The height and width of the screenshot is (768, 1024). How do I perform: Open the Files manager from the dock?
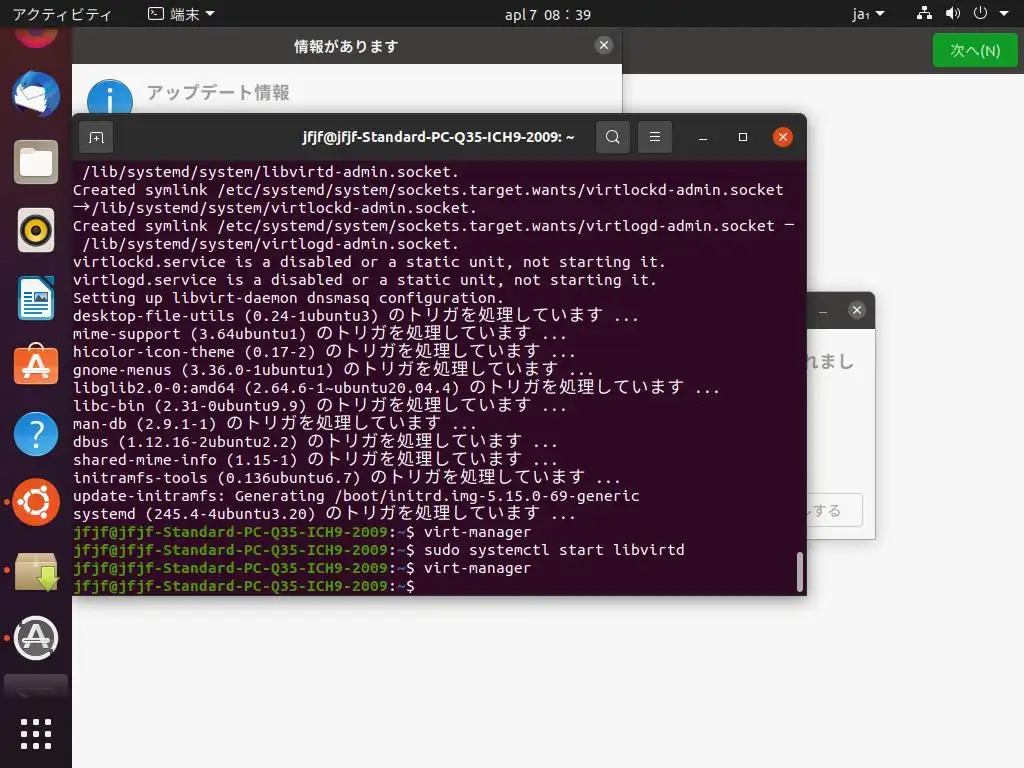(36, 162)
